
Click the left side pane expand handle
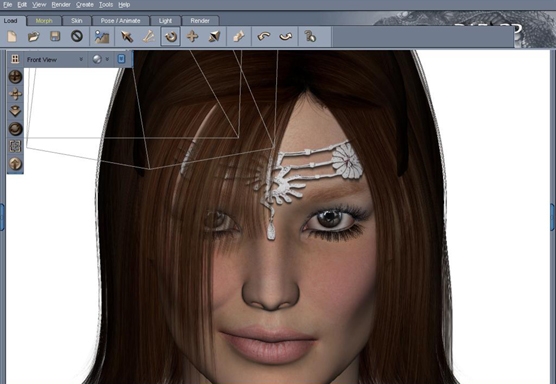coord(2,217)
